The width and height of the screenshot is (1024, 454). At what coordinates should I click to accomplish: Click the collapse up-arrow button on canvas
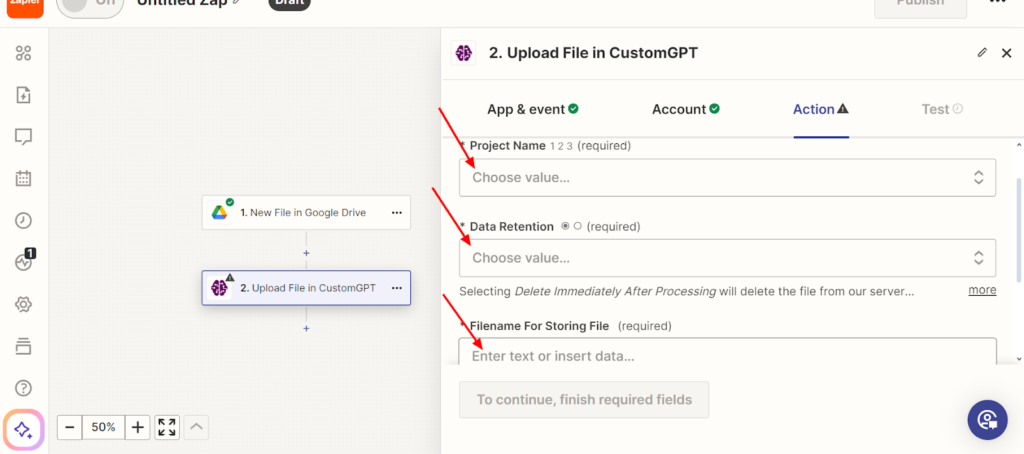197,428
